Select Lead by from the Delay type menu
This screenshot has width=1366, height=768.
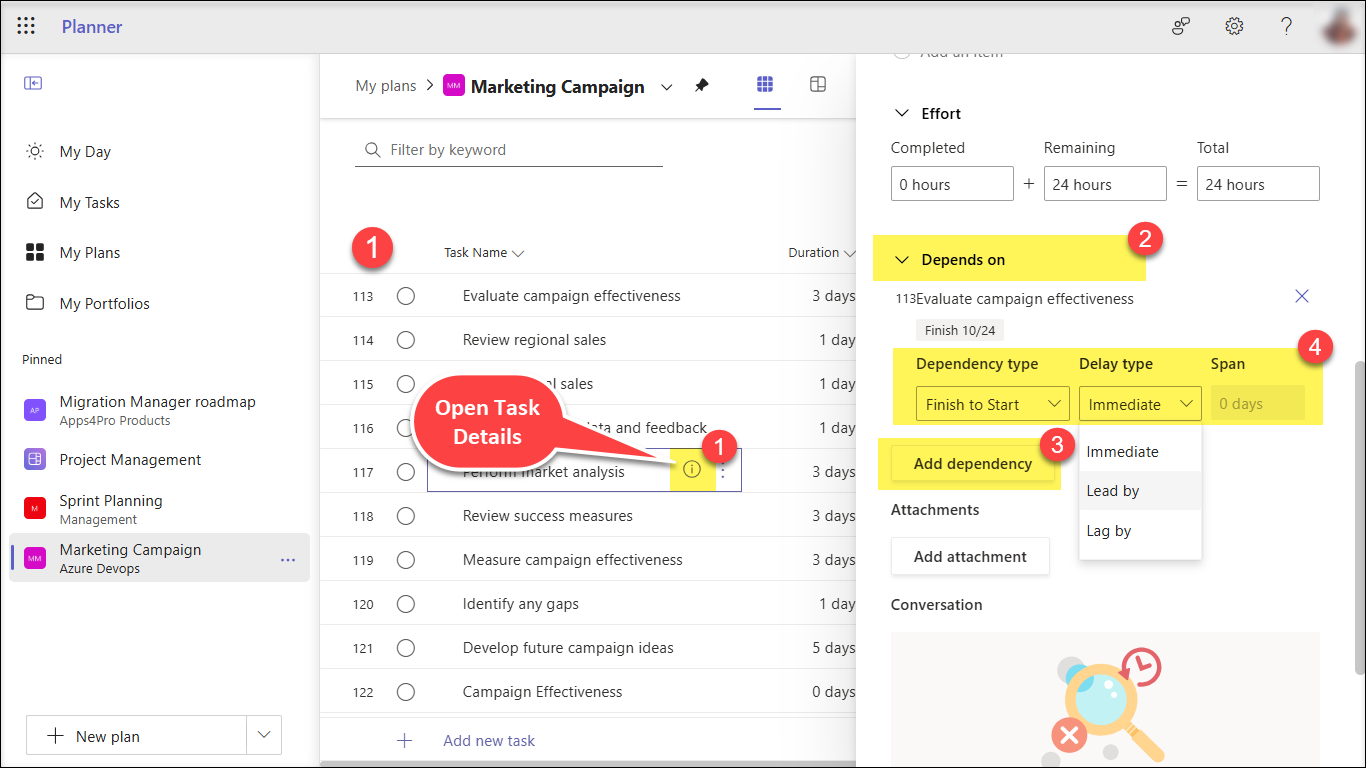[1113, 490]
